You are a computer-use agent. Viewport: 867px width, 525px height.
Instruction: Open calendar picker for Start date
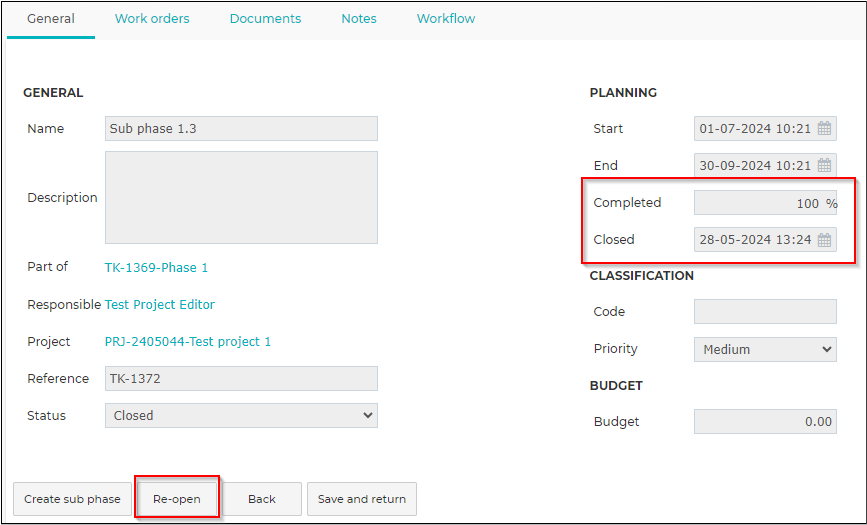point(824,128)
